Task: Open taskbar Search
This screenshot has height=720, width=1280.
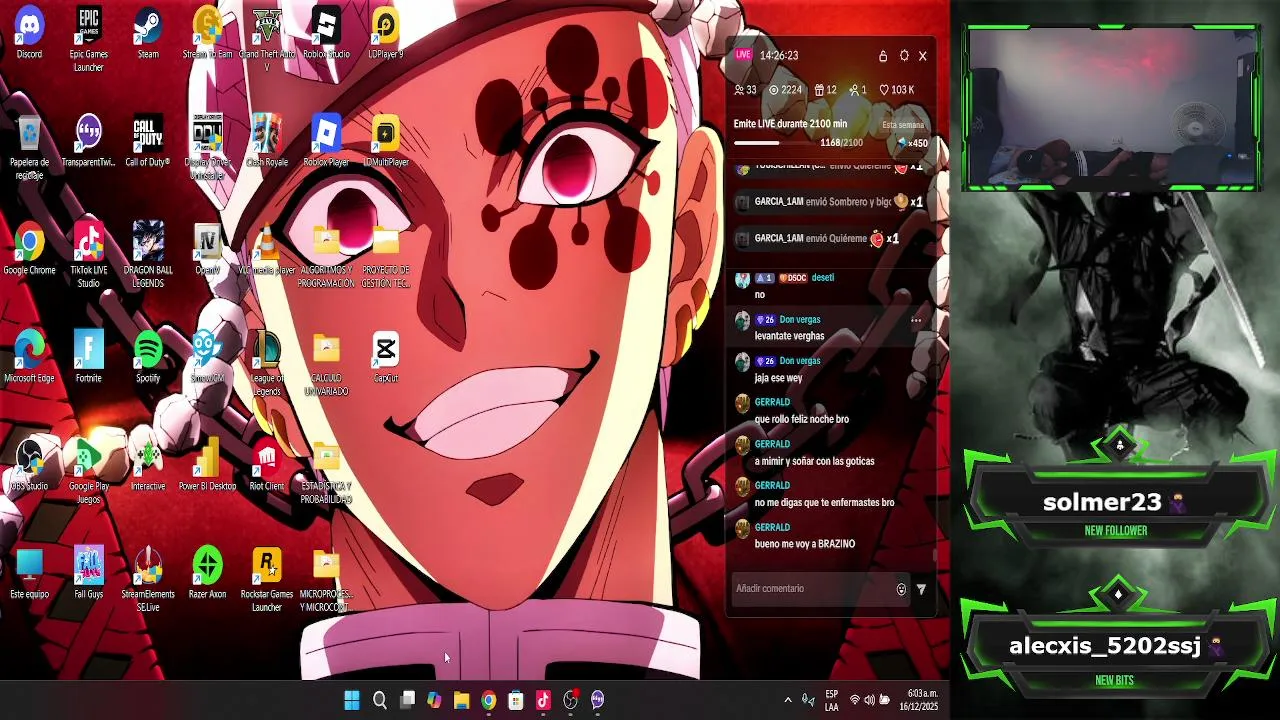Action: click(x=380, y=700)
